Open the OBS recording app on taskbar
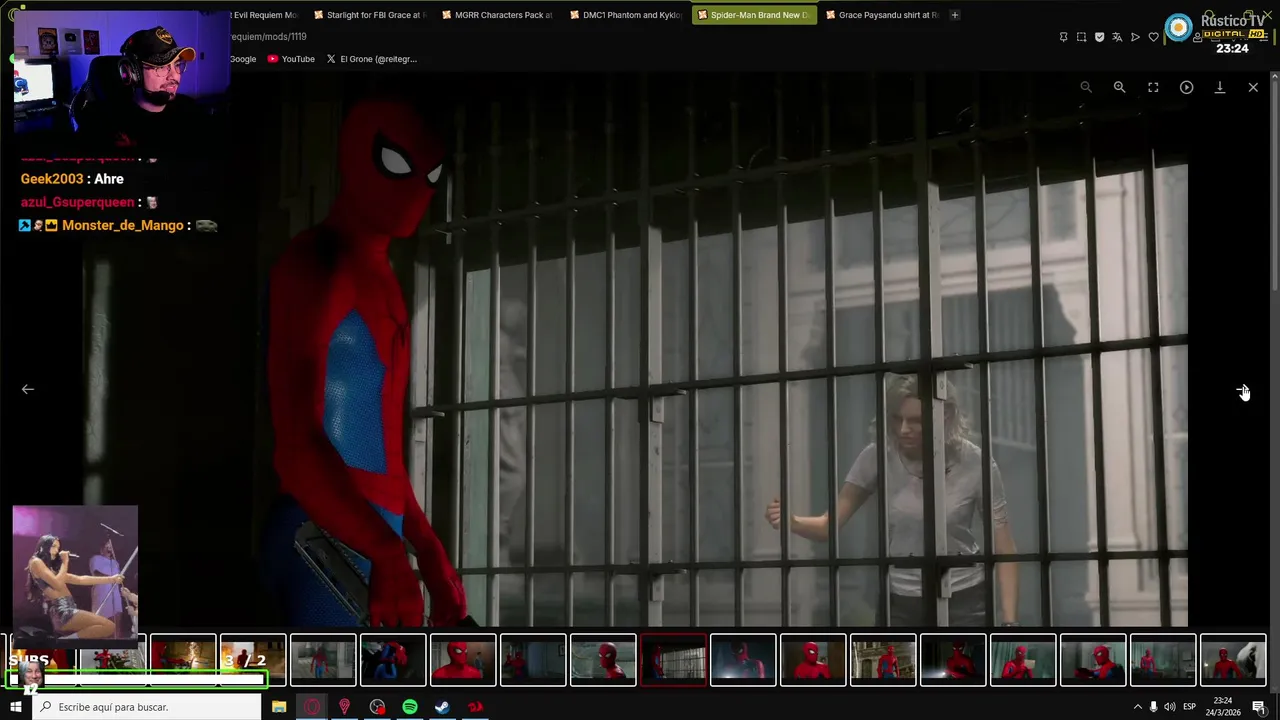Image resolution: width=1280 pixels, height=720 pixels. click(x=377, y=707)
